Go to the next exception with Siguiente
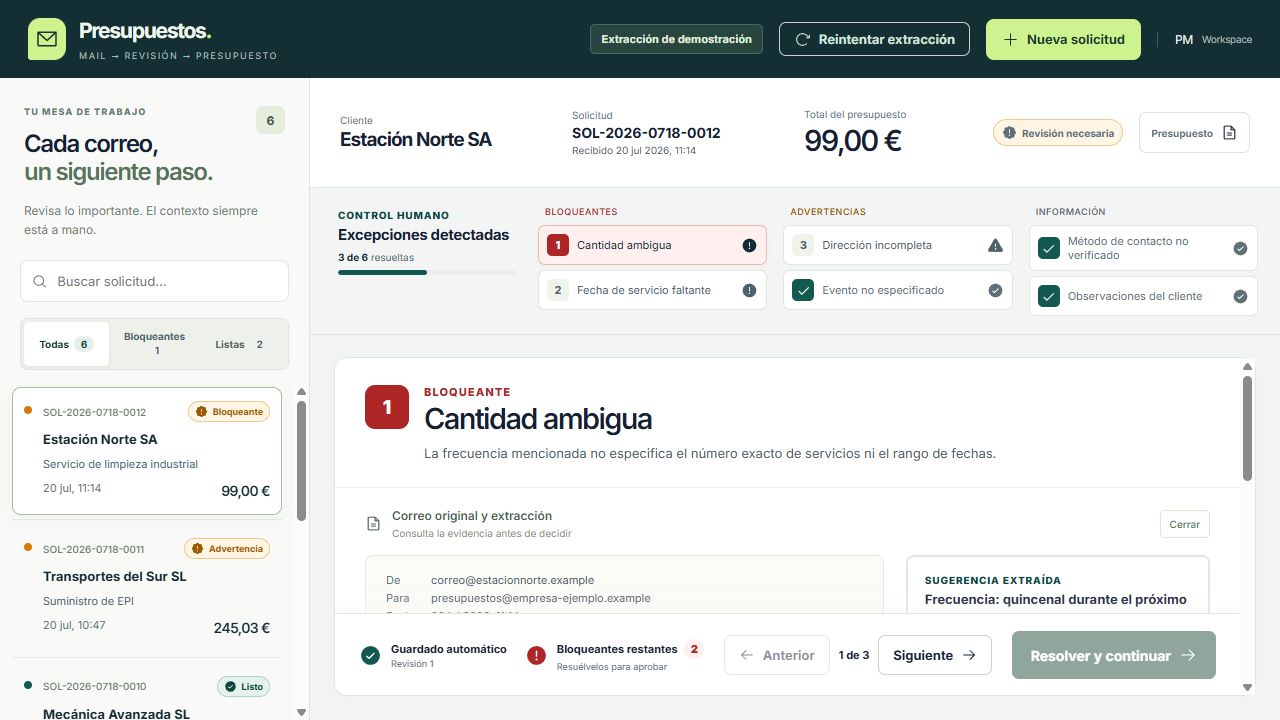Viewport: 1280px width, 720px height. tap(935, 656)
